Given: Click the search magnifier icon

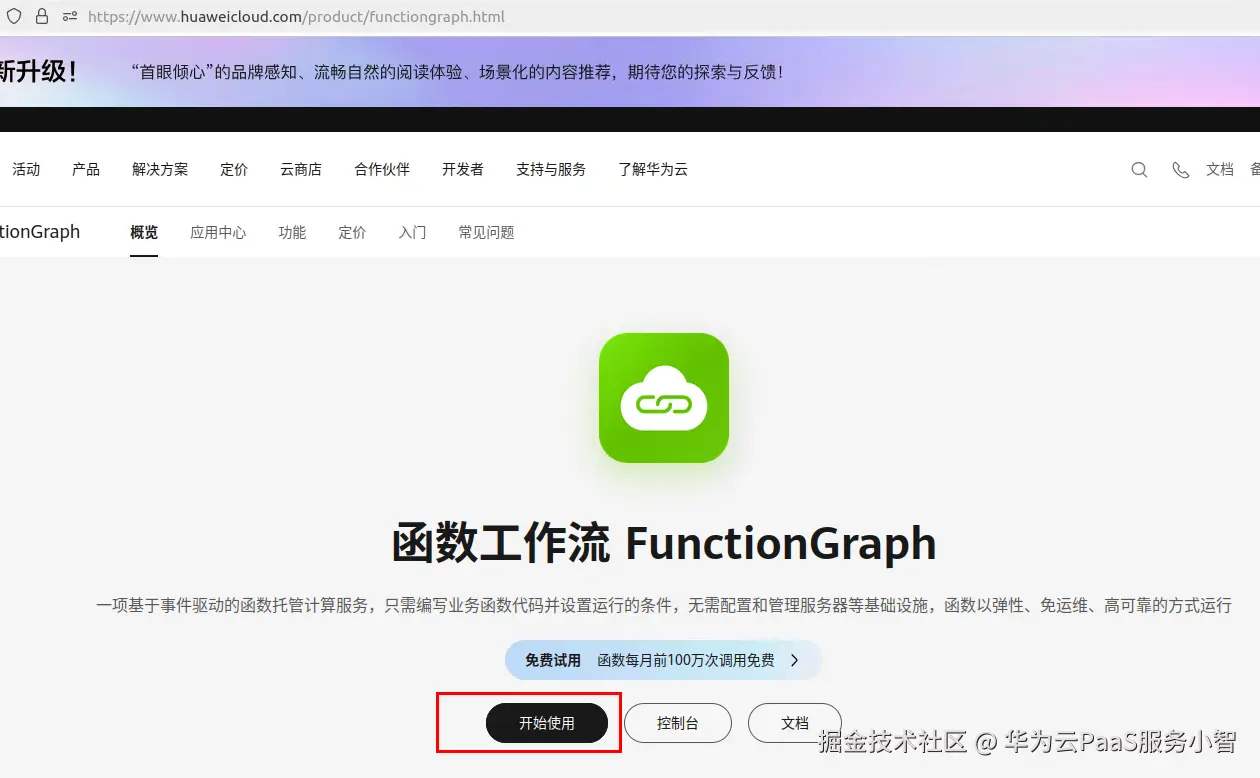Looking at the screenshot, I should (x=1139, y=170).
